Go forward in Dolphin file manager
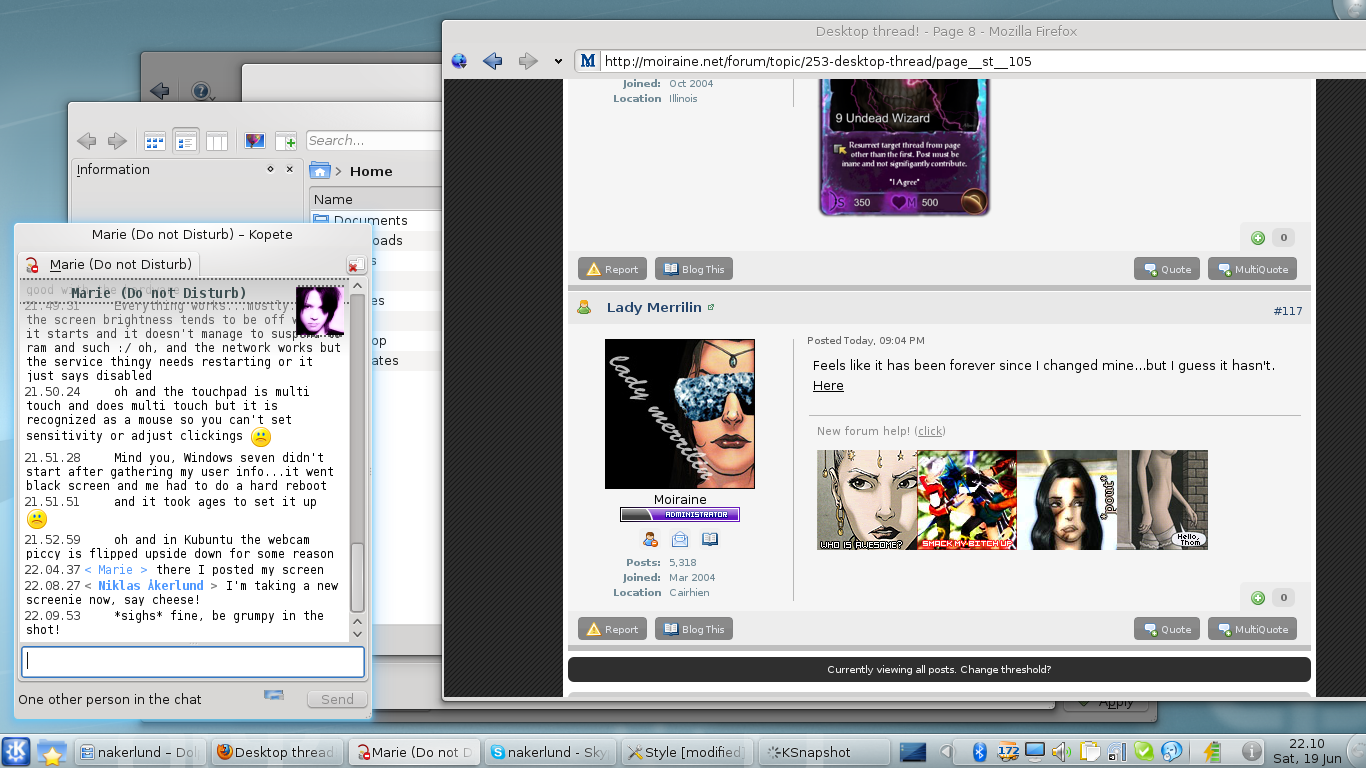Viewport: 1366px width, 768px height. 117,141
